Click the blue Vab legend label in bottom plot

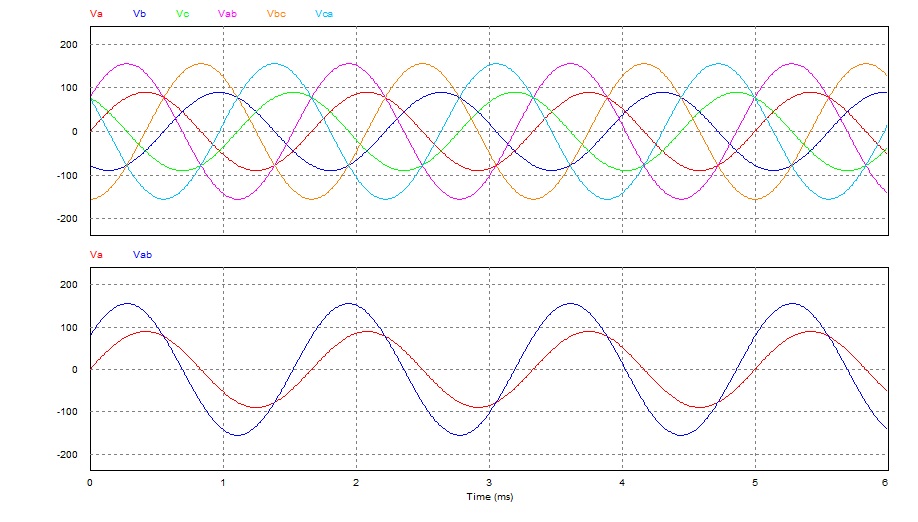click(142, 255)
